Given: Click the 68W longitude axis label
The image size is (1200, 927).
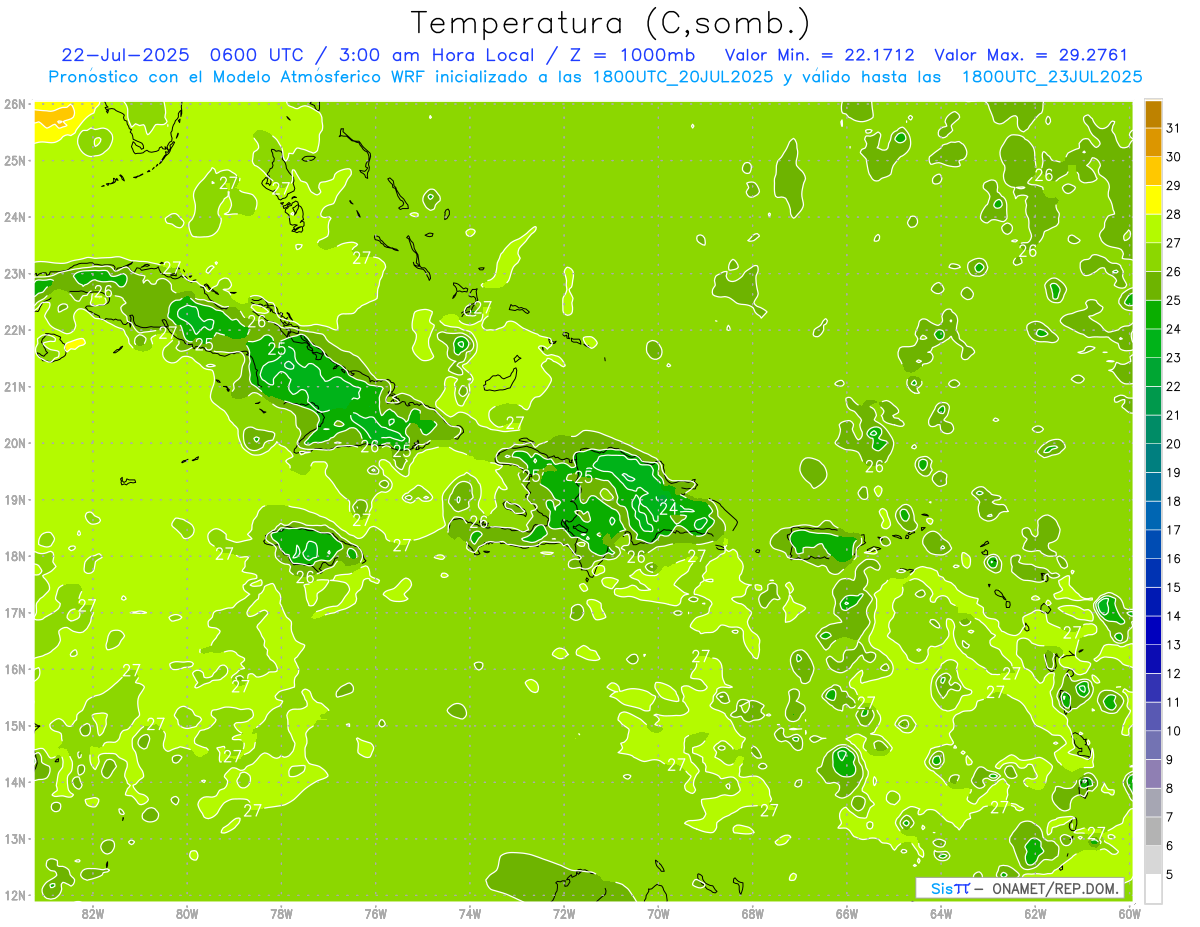Looking at the screenshot, I should [753, 913].
